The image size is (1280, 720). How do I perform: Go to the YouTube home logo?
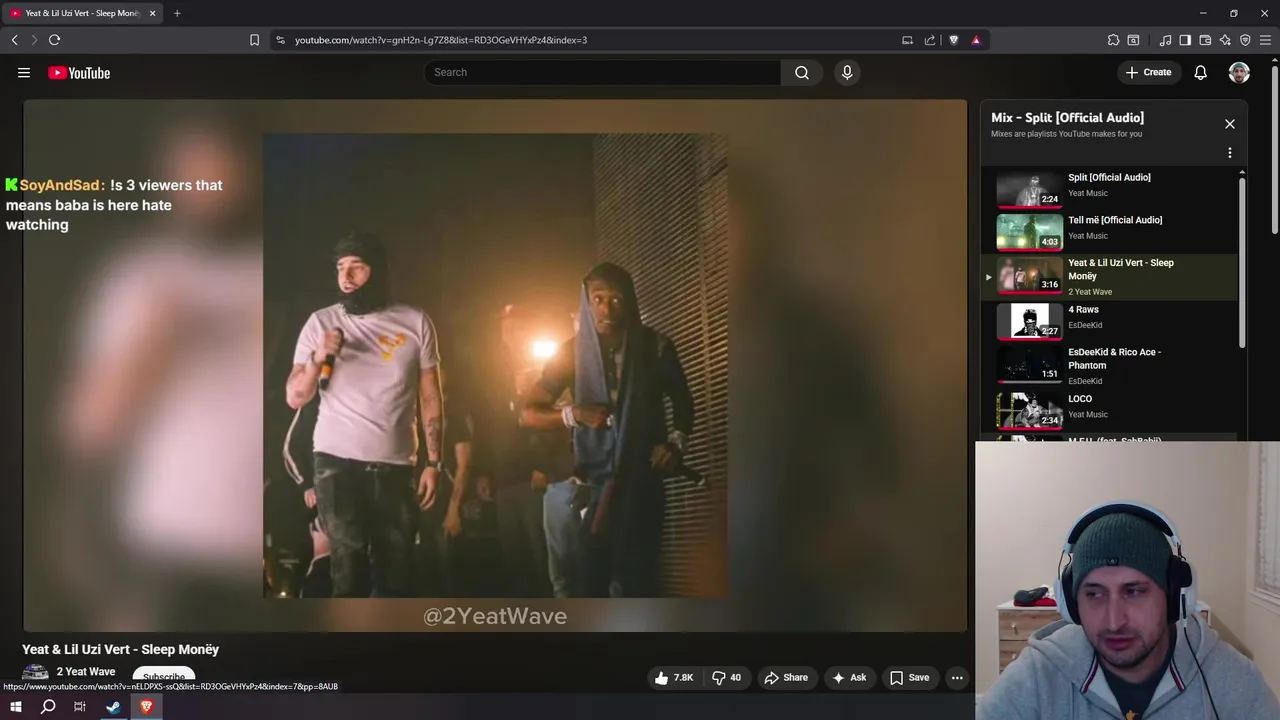(79, 73)
